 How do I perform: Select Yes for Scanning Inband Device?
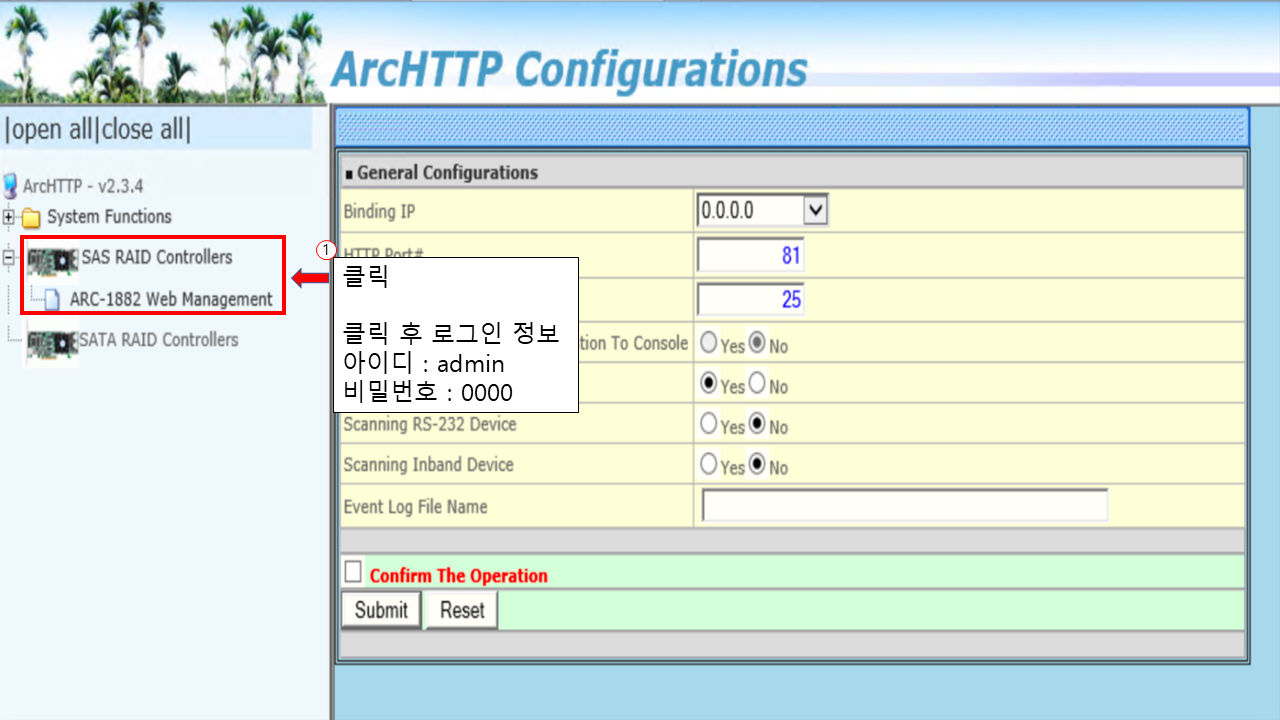(709, 464)
